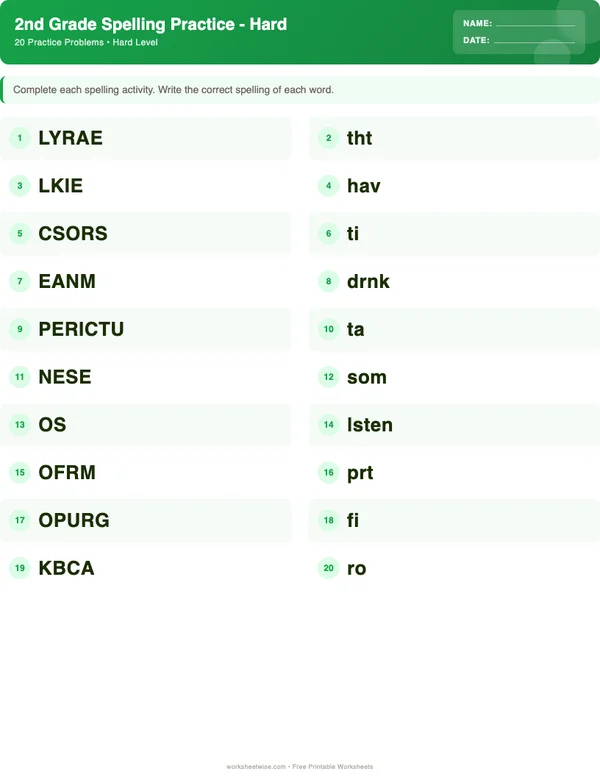Click the incomplete word drnk
The width and height of the screenshot is (600, 776).
[x=368, y=282]
